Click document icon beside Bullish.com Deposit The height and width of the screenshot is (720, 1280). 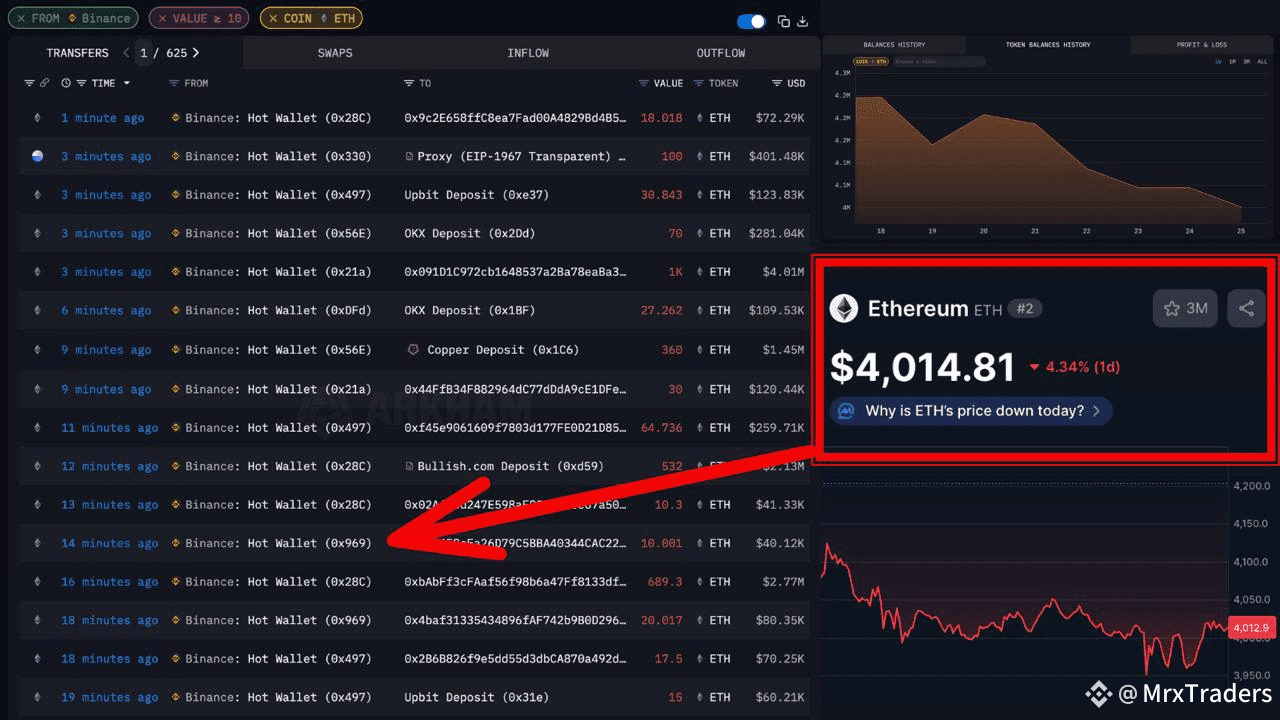(409, 466)
